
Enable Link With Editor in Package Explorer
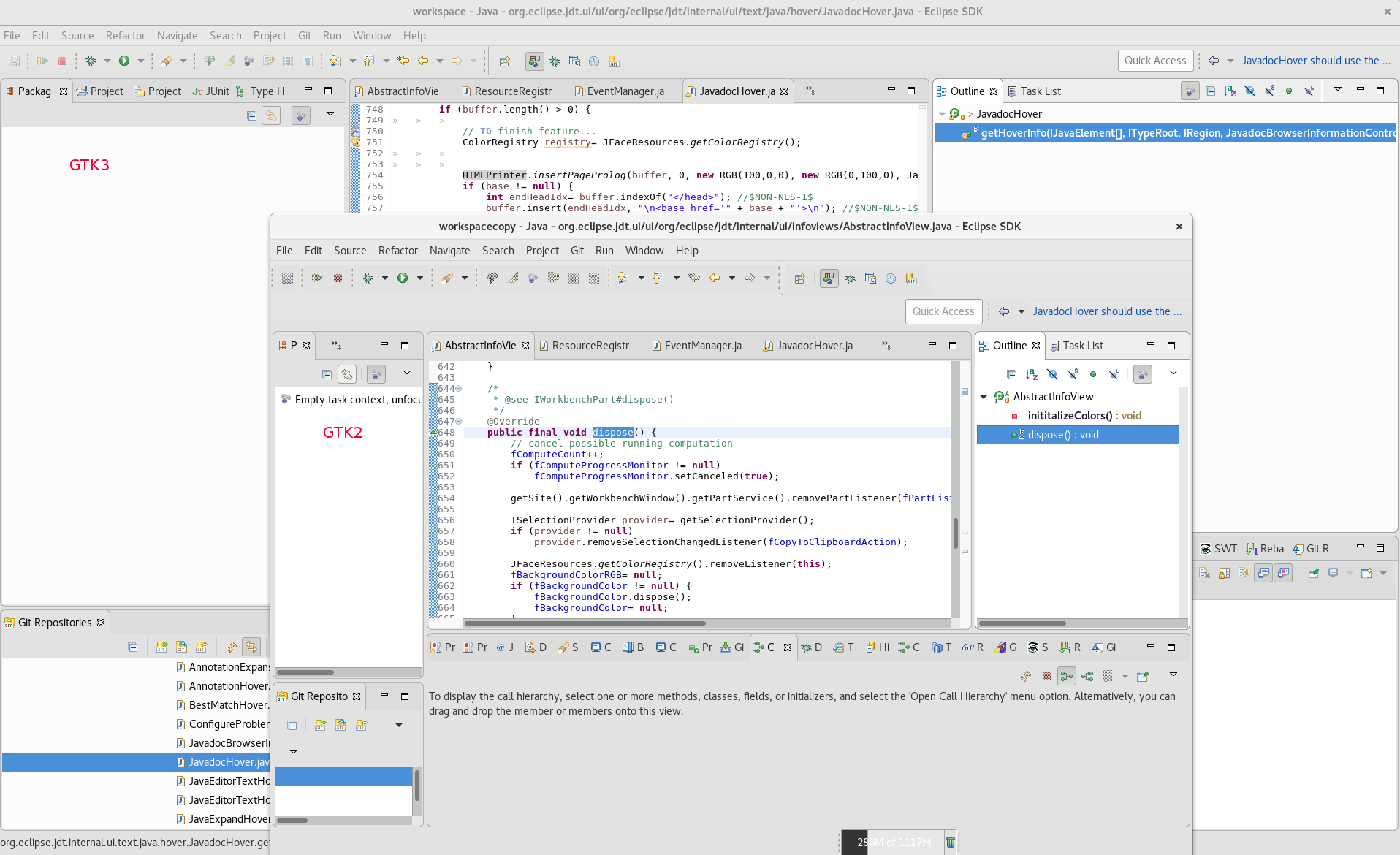point(347,373)
